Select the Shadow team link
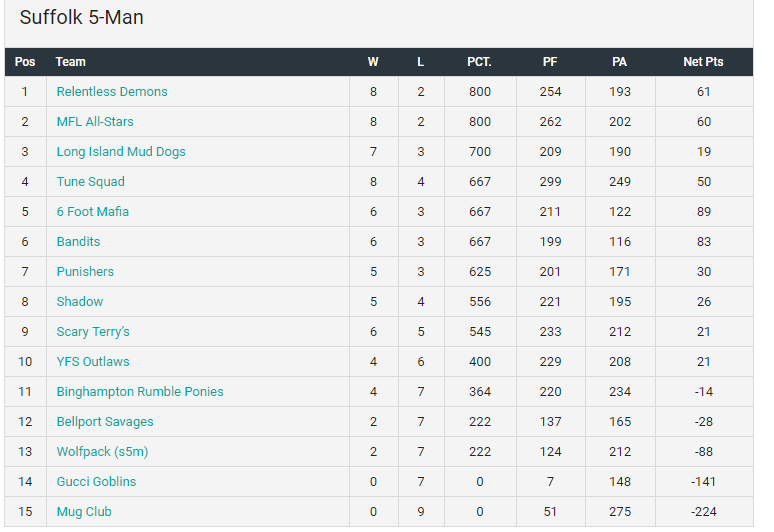The height and width of the screenshot is (532, 774). 80,302
